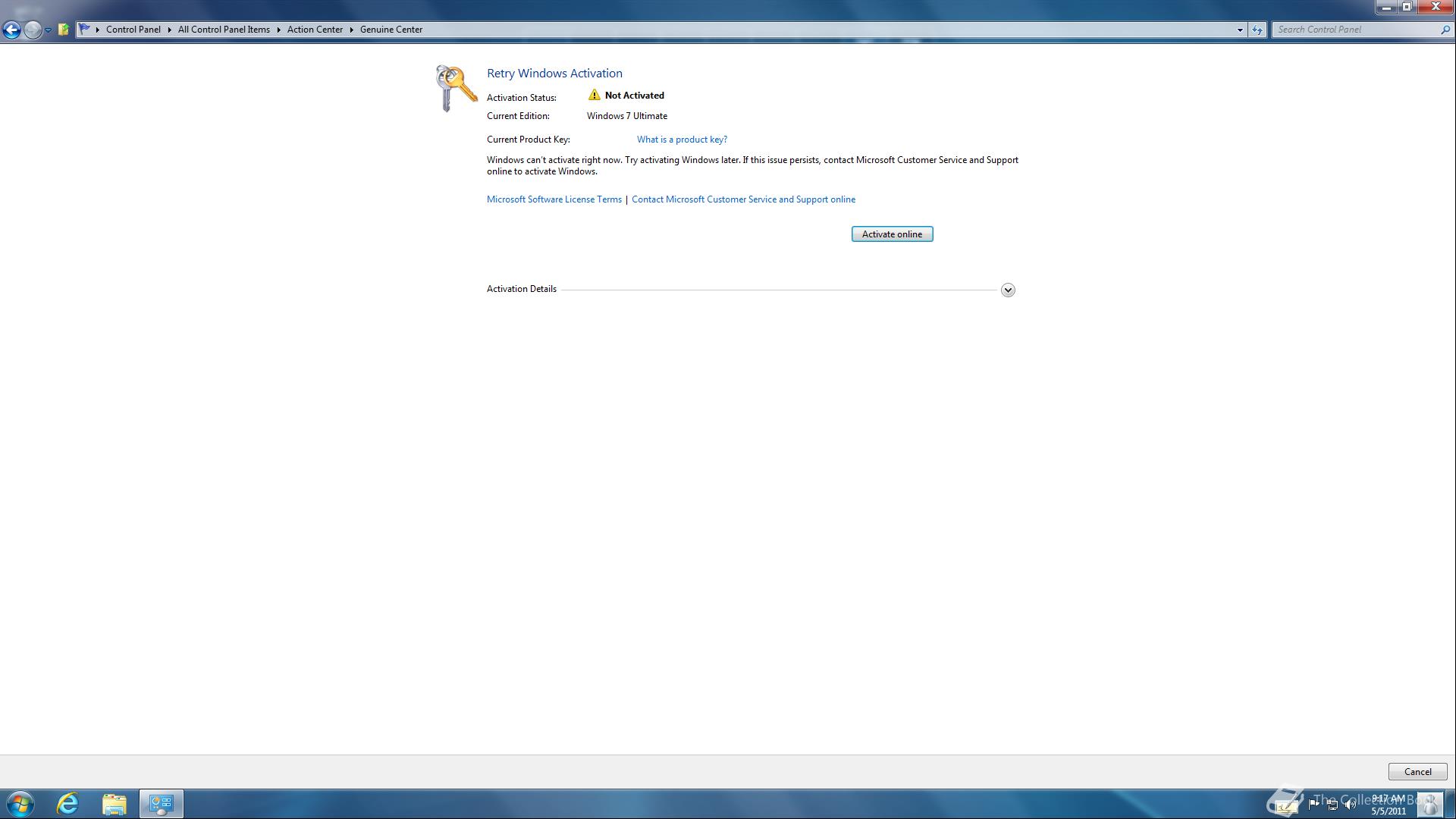Select the Control Panel taskbar button
1456x819 pixels.
point(161,804)
